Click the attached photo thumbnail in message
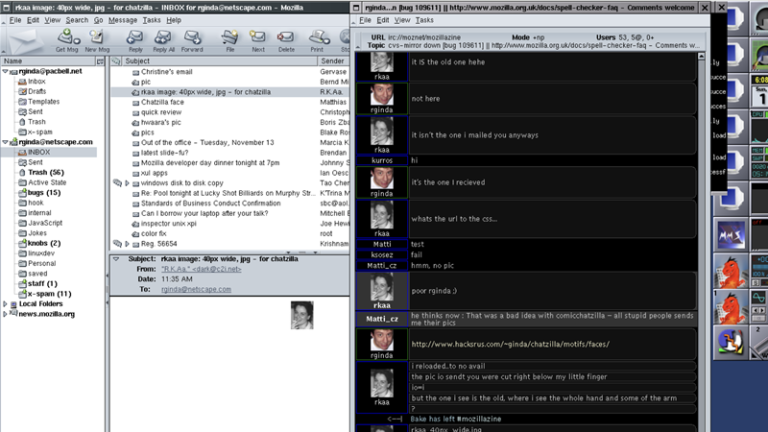 click(x=301, y=314)
